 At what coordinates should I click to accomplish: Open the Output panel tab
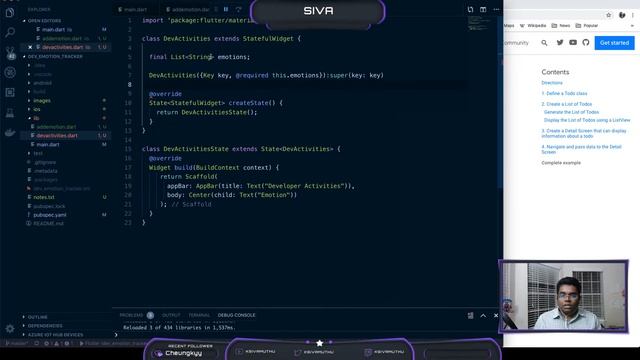171,315
